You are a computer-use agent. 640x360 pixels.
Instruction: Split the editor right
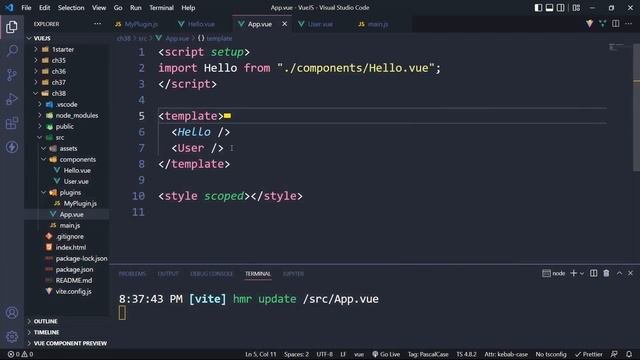pyautogui.click(x=616, y=24)
